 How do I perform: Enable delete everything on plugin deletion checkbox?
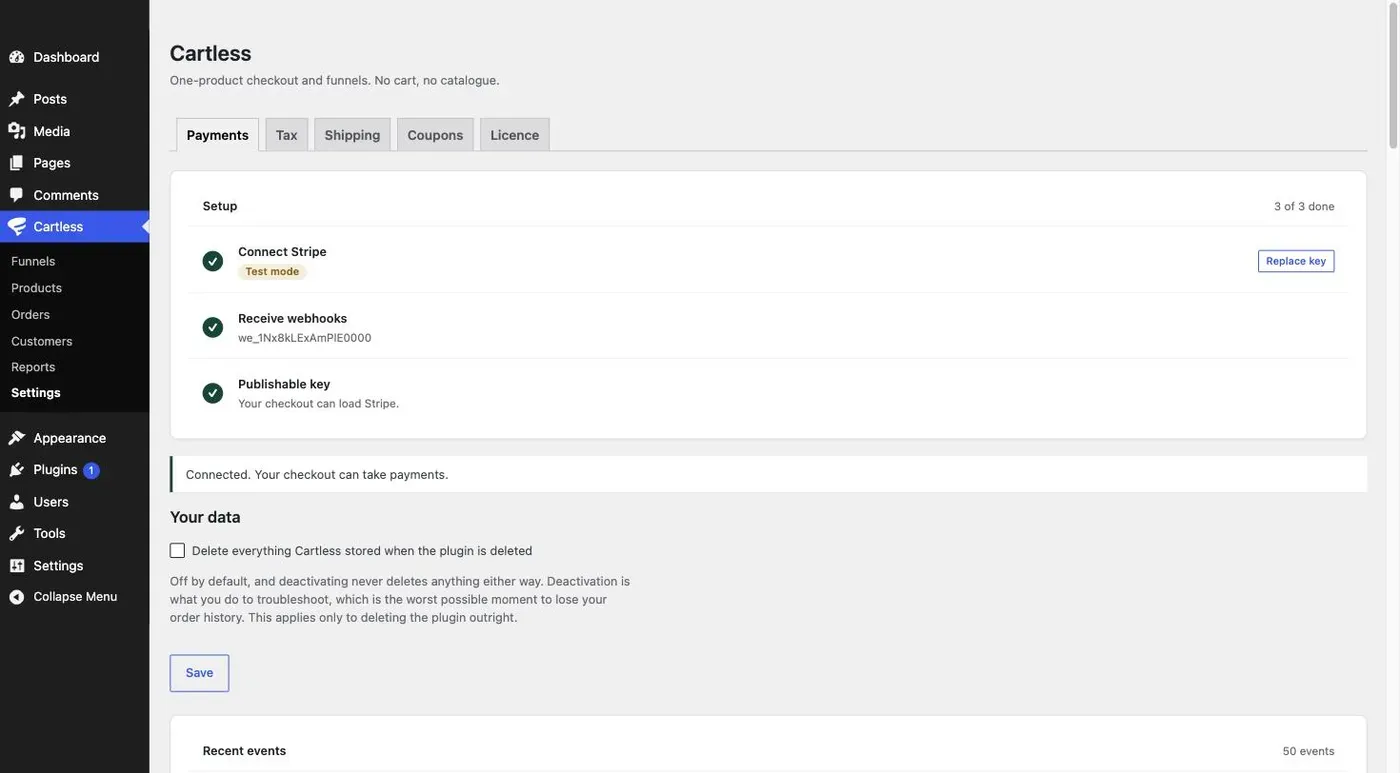(178, 551)
